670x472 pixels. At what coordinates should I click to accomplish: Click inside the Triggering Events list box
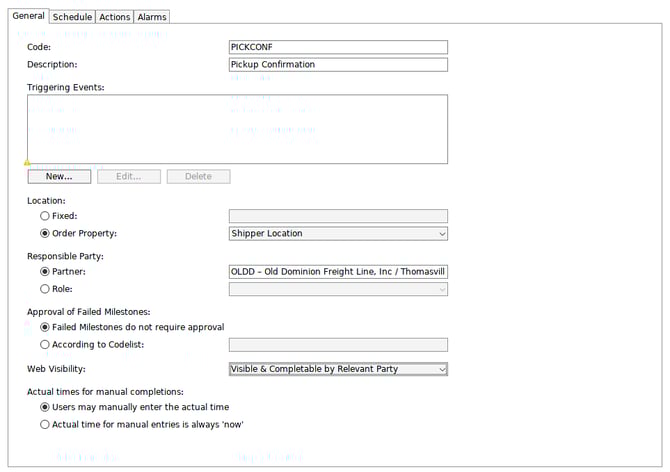tap(237, 128)
